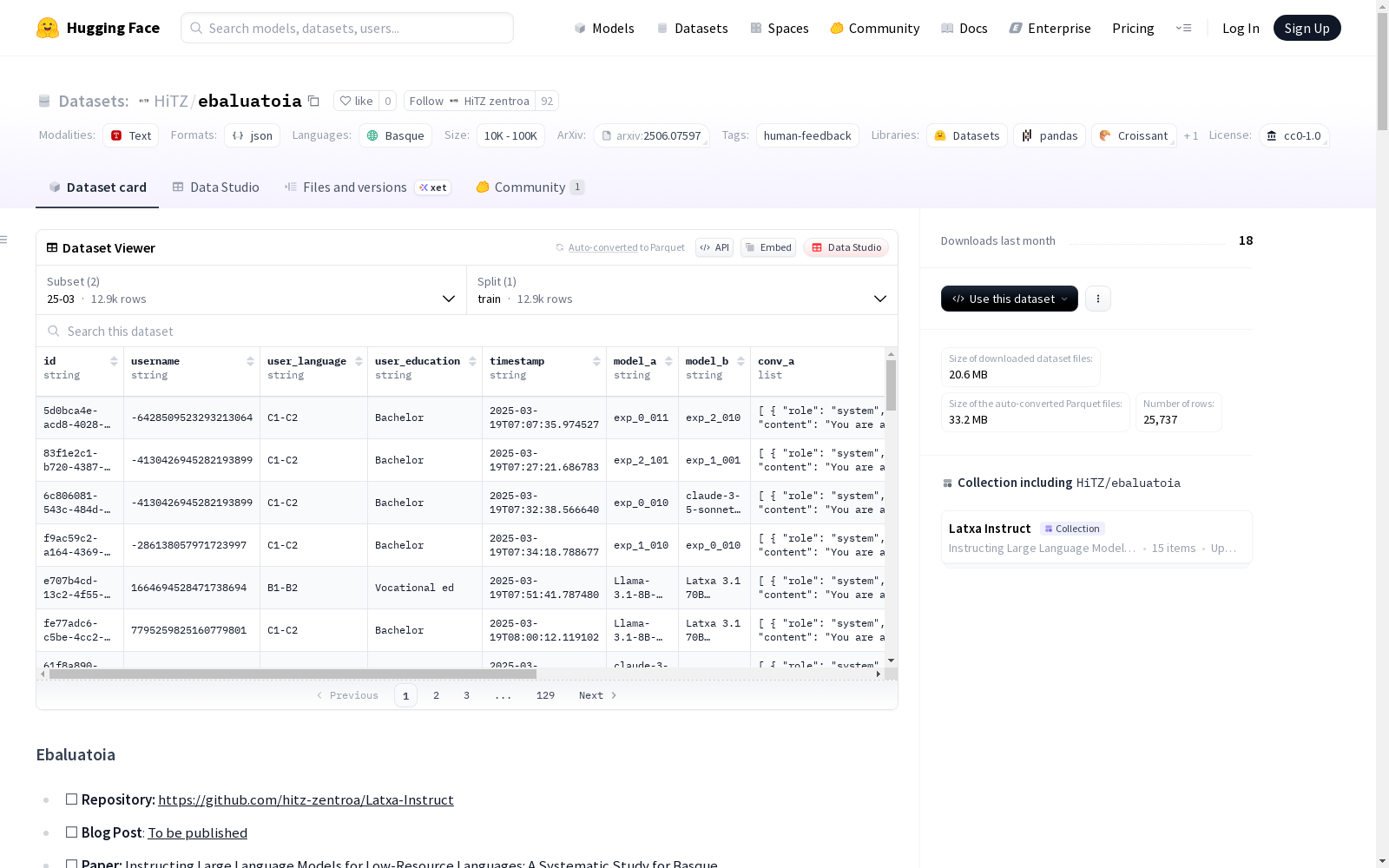The height and width of the screenshot is (868, 1389).
Task: Click the checkbox beside Repository
Action: [x=72, y=799]
